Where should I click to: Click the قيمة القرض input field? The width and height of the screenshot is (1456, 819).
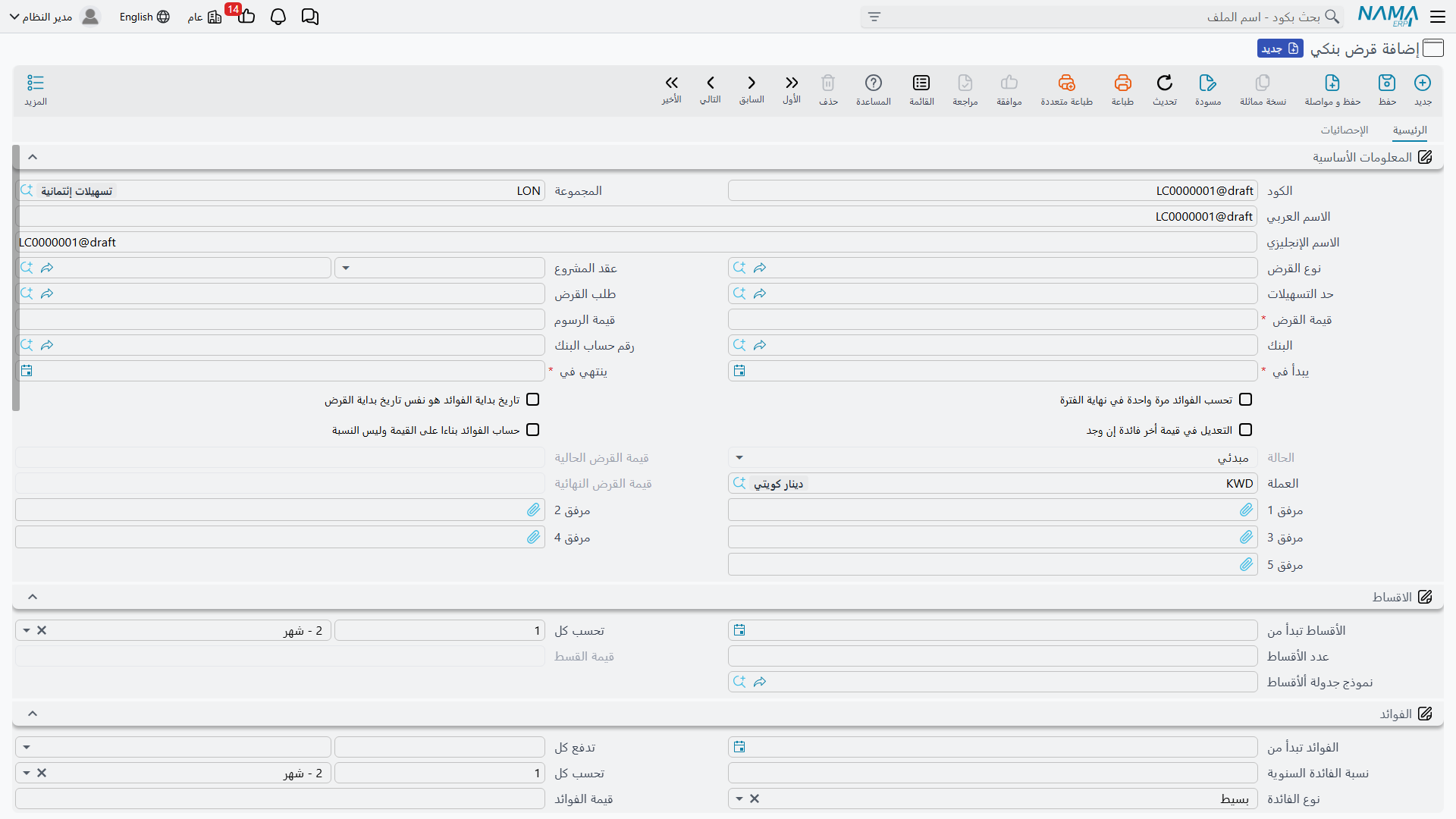click(993, 319)
